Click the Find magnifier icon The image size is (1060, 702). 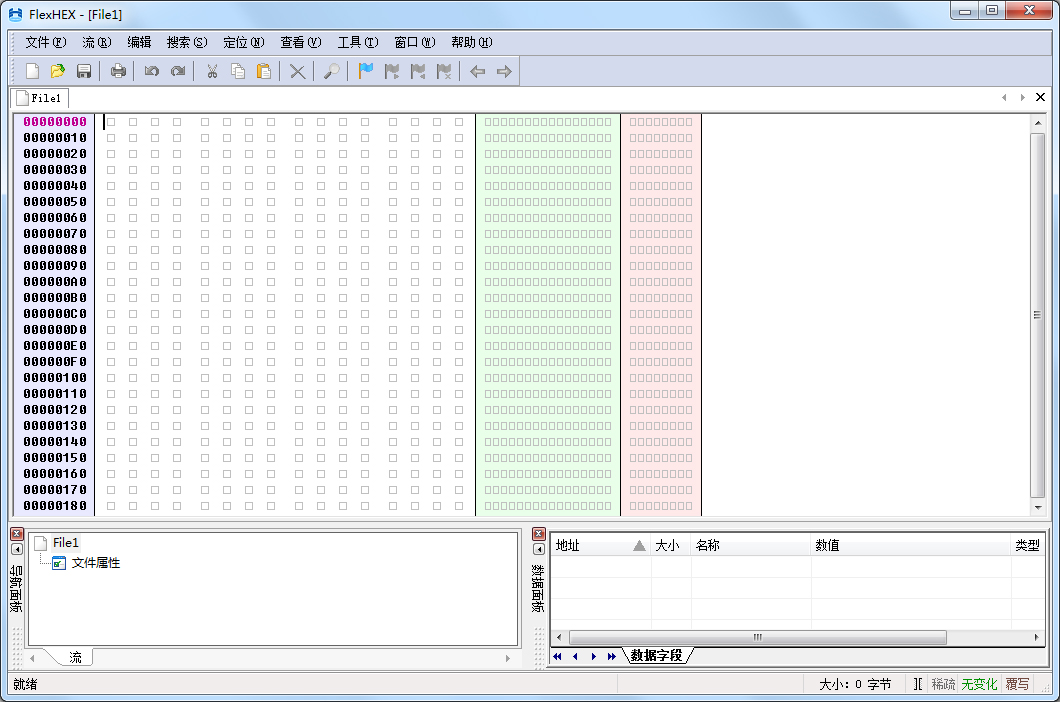pyautogui.click(x=332, y=71)
